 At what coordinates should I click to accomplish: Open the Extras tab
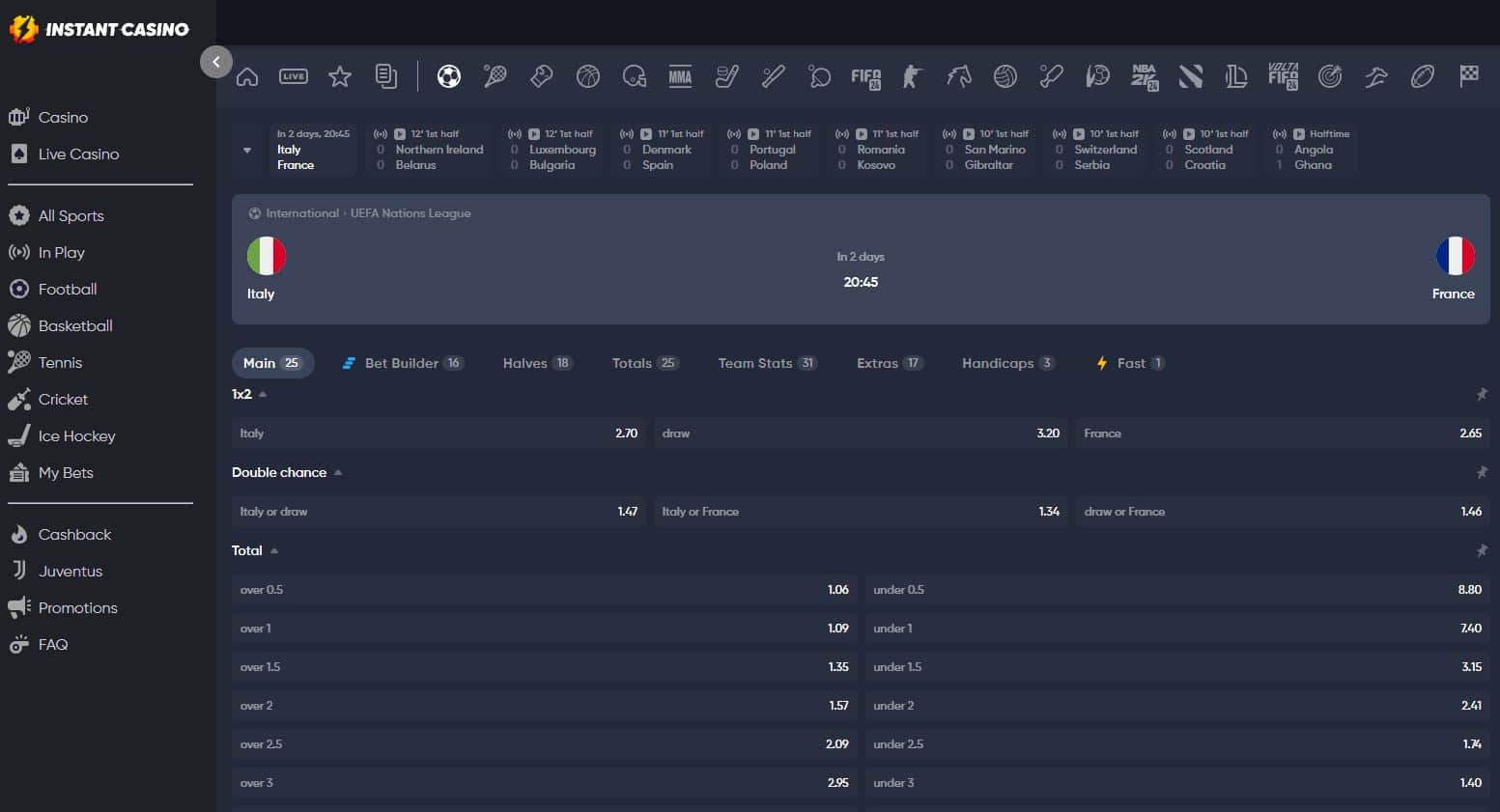(889, 363)
